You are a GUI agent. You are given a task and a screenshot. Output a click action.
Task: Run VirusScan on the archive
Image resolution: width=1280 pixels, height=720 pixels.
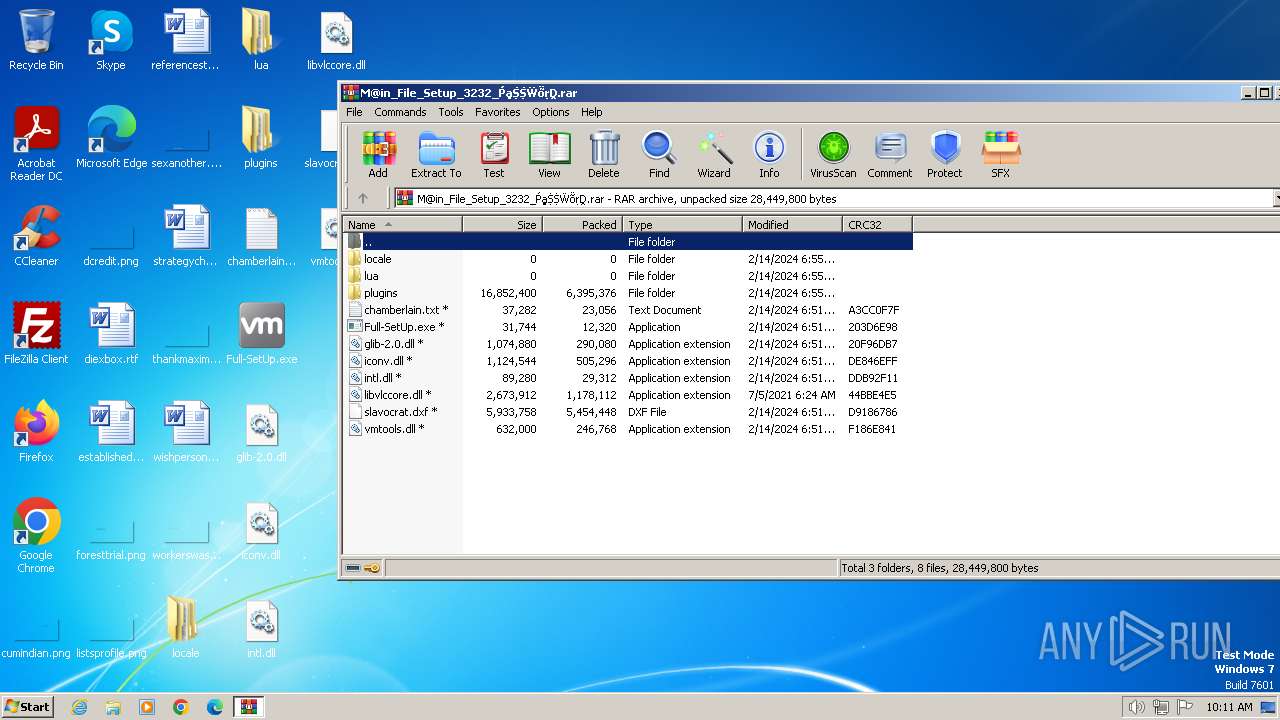point(833,155)
